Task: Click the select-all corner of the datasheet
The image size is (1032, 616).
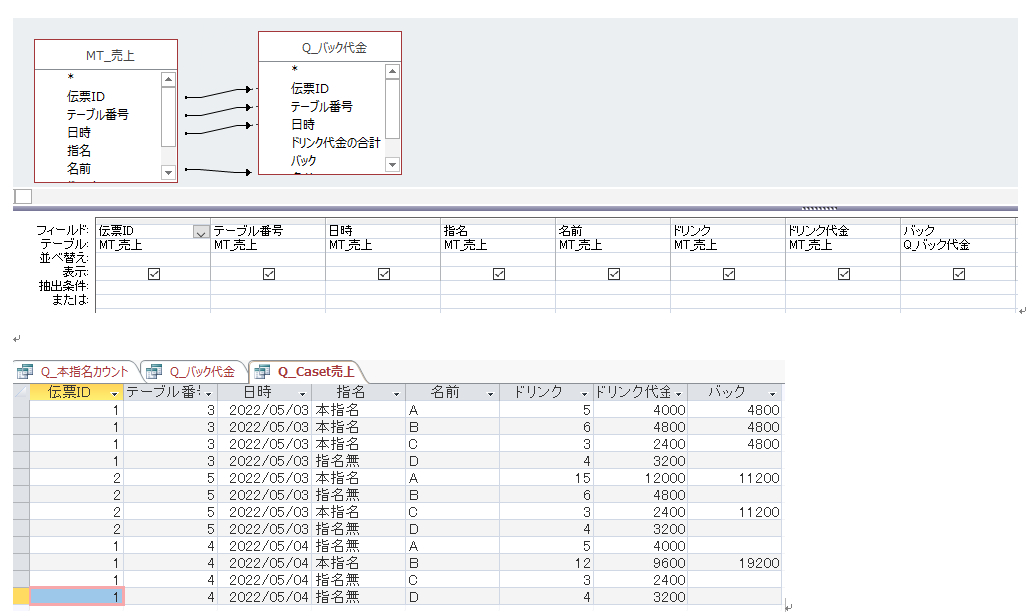Action: click(21, 393)
